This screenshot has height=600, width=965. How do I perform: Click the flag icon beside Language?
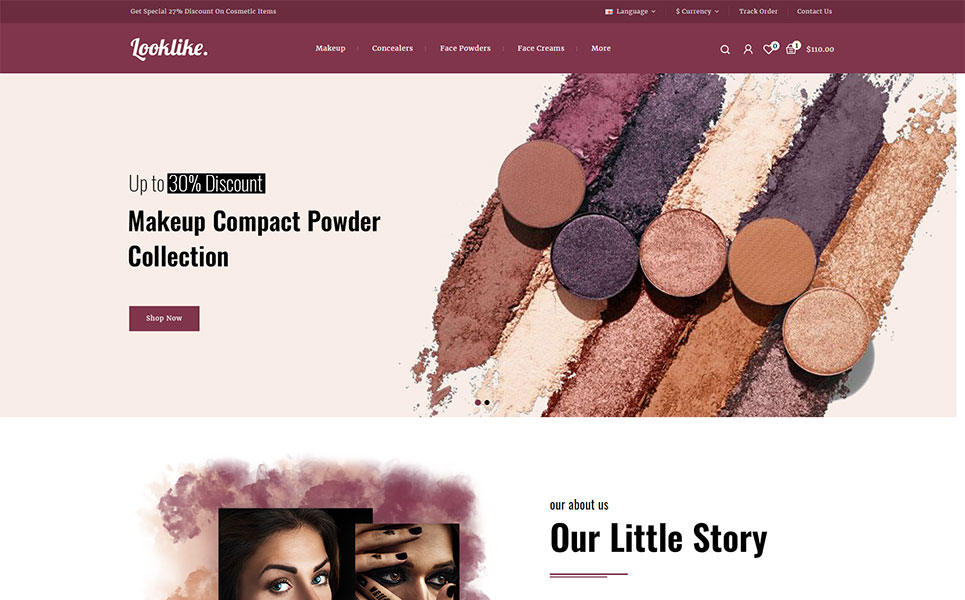609,12
